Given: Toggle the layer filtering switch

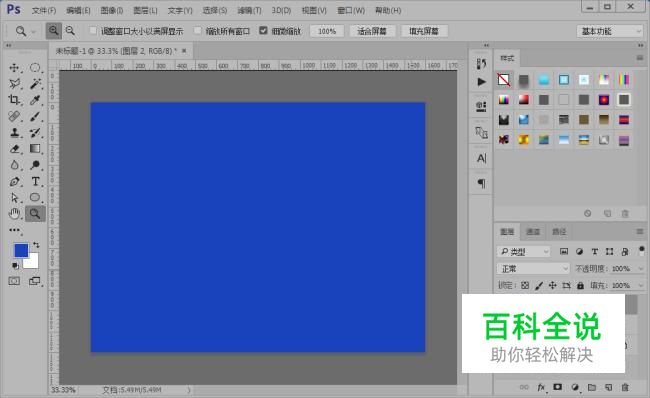Looking at the screenshot, I should (641, 250).
